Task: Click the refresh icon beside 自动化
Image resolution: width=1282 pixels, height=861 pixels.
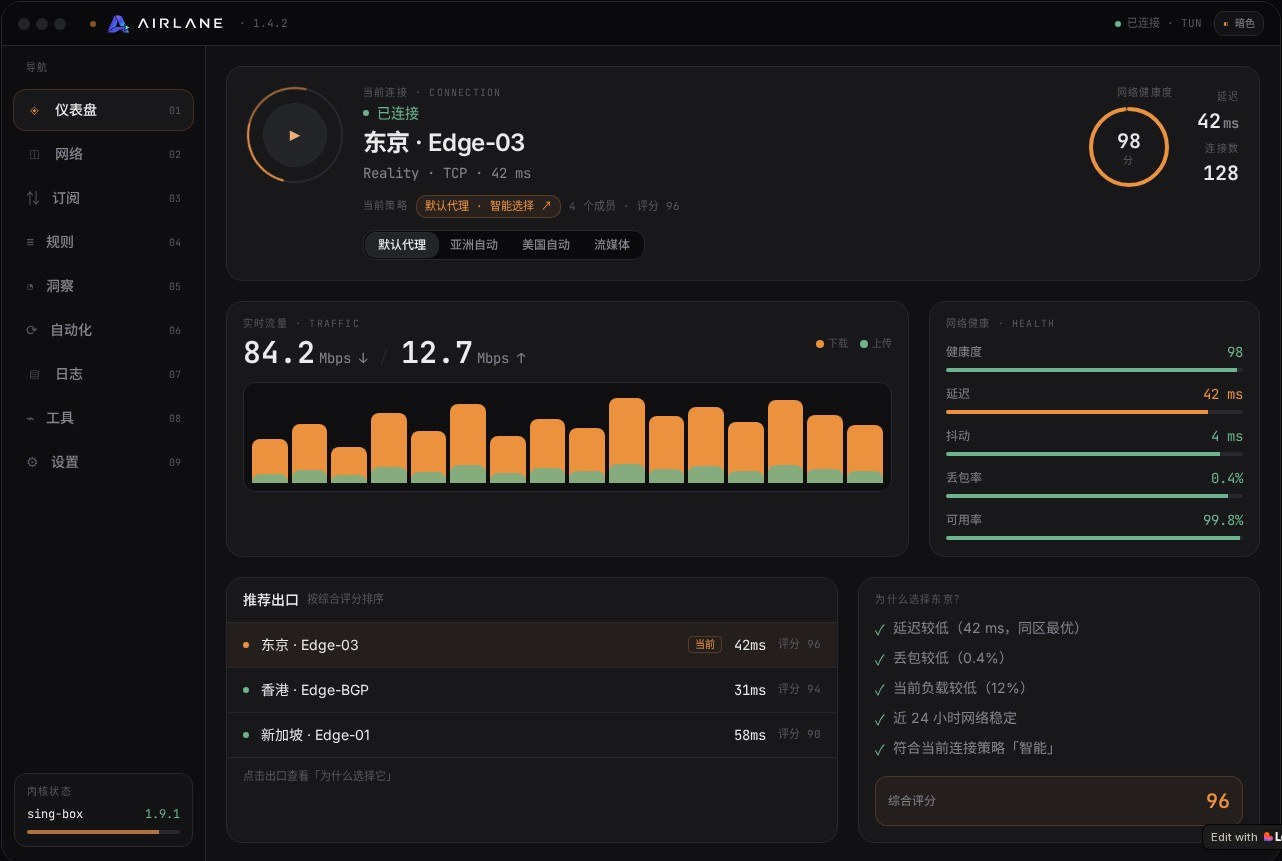Action: tap(32, 330)
